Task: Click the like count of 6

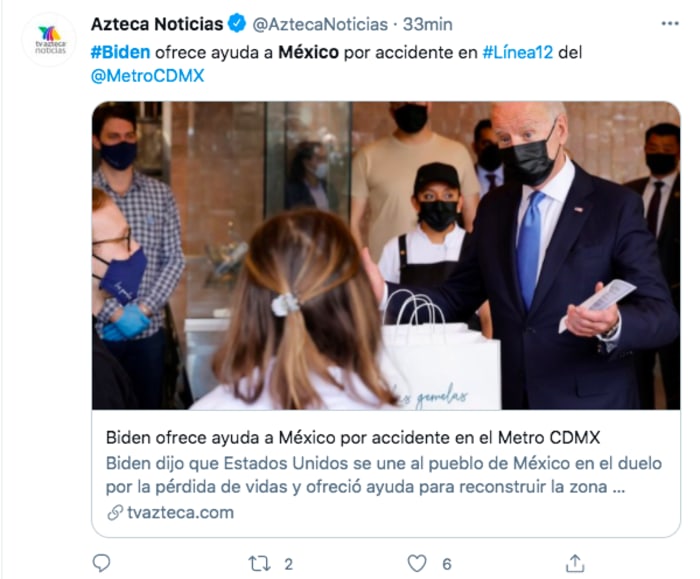Action: coord(447,564)
